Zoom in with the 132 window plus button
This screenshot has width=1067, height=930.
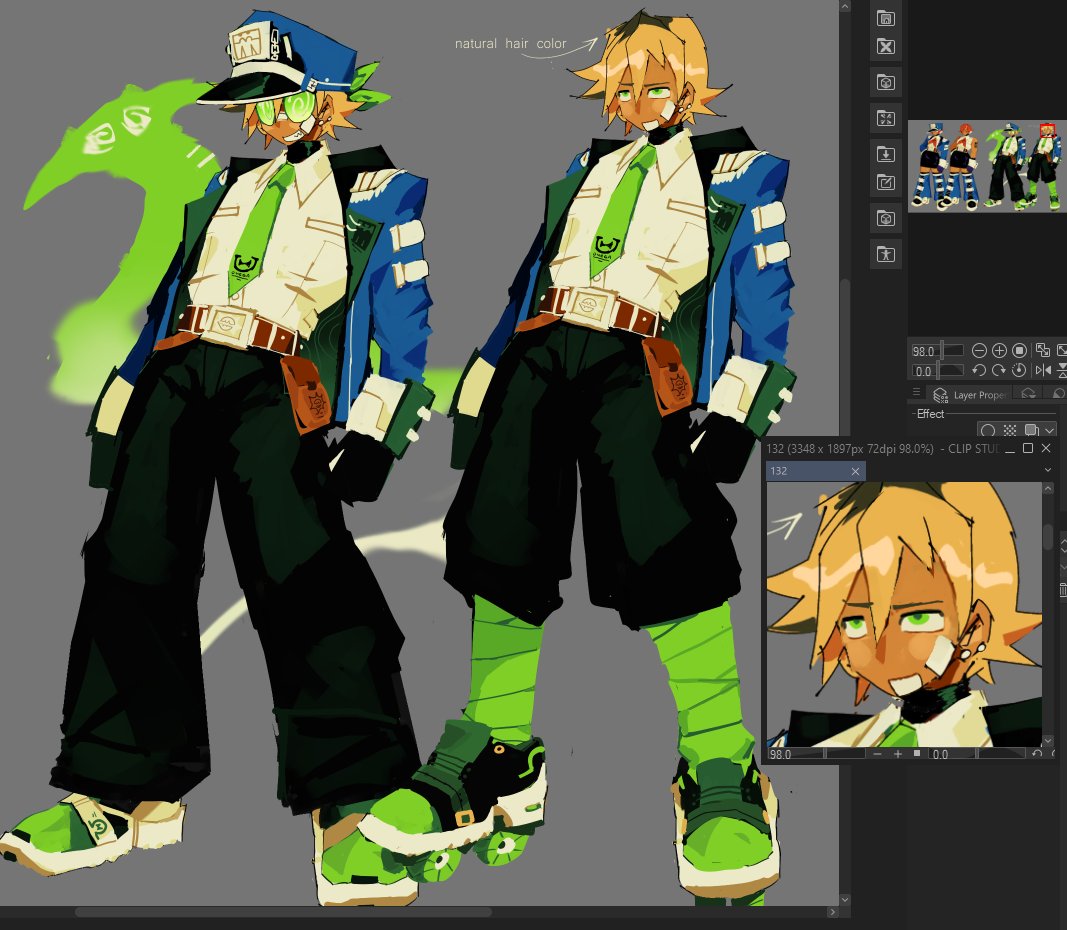(x=898, y=754)
